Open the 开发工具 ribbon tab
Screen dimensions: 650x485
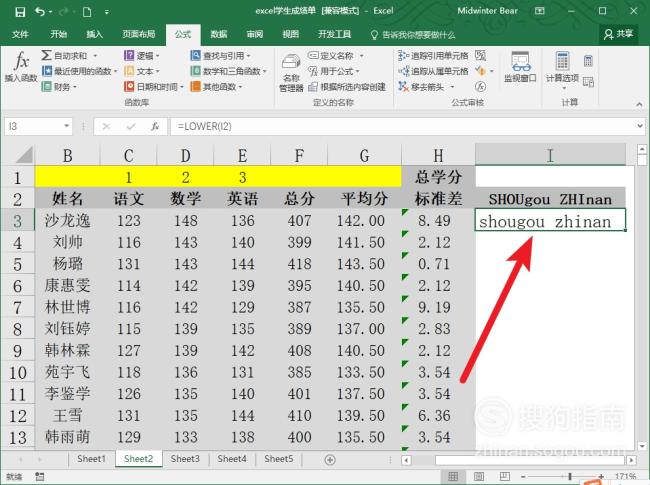click(x=334, y=34)
